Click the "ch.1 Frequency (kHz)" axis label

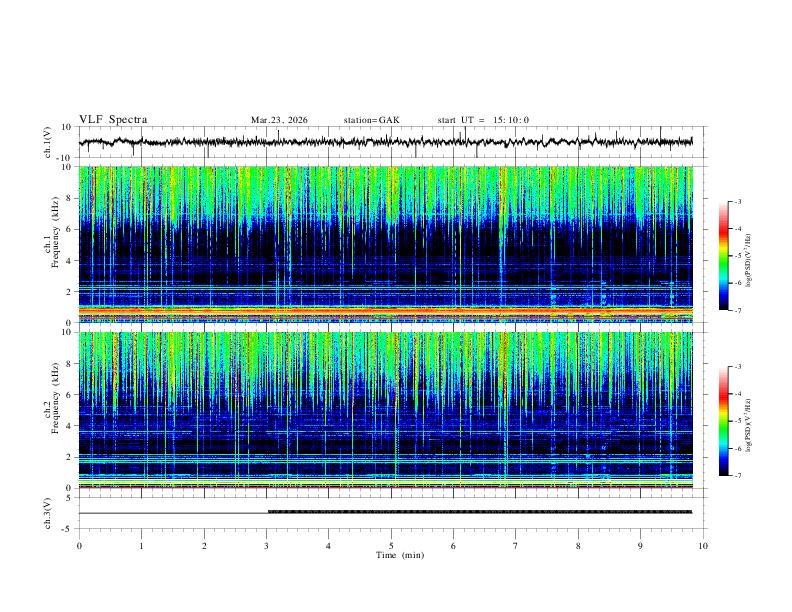(52, 232)
